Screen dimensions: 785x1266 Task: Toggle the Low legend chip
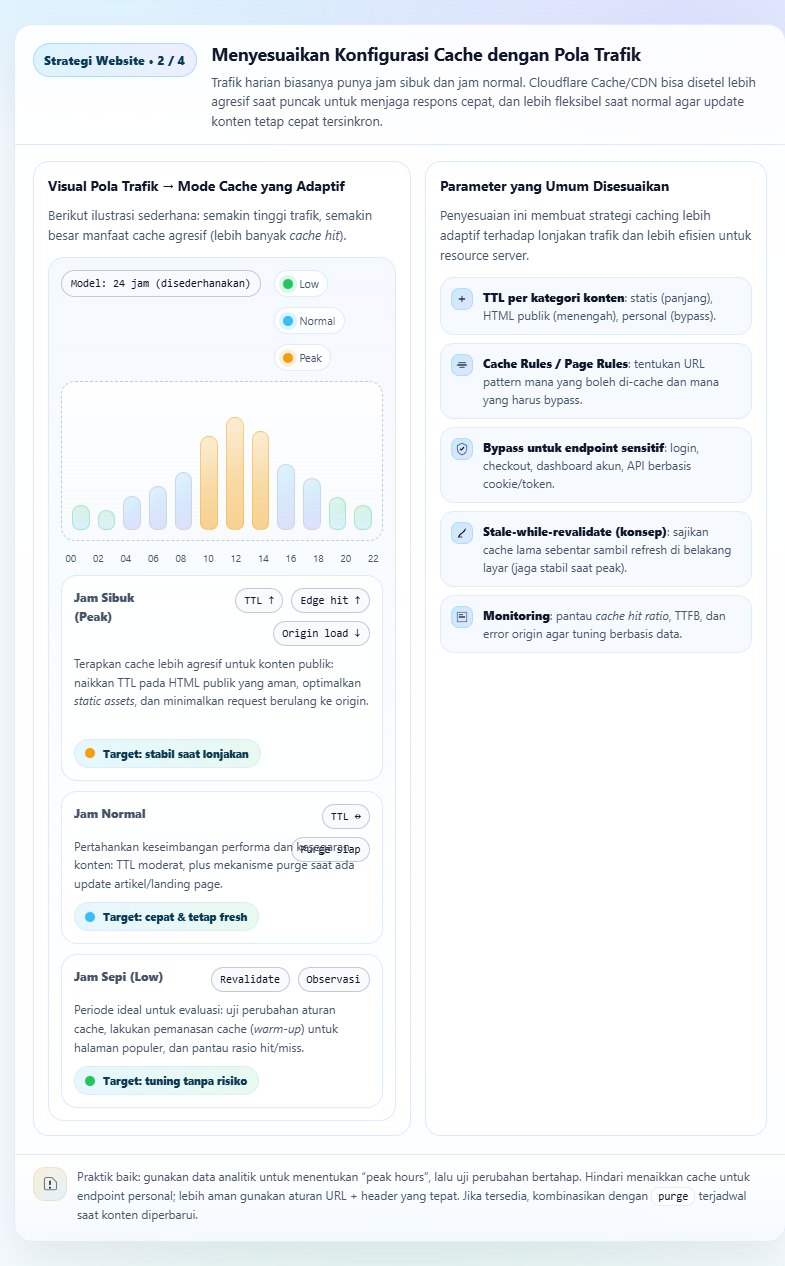(301, 284)
